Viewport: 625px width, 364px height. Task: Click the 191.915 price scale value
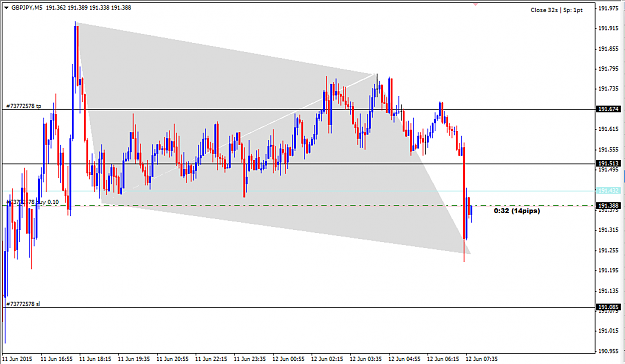pos(608,28)
